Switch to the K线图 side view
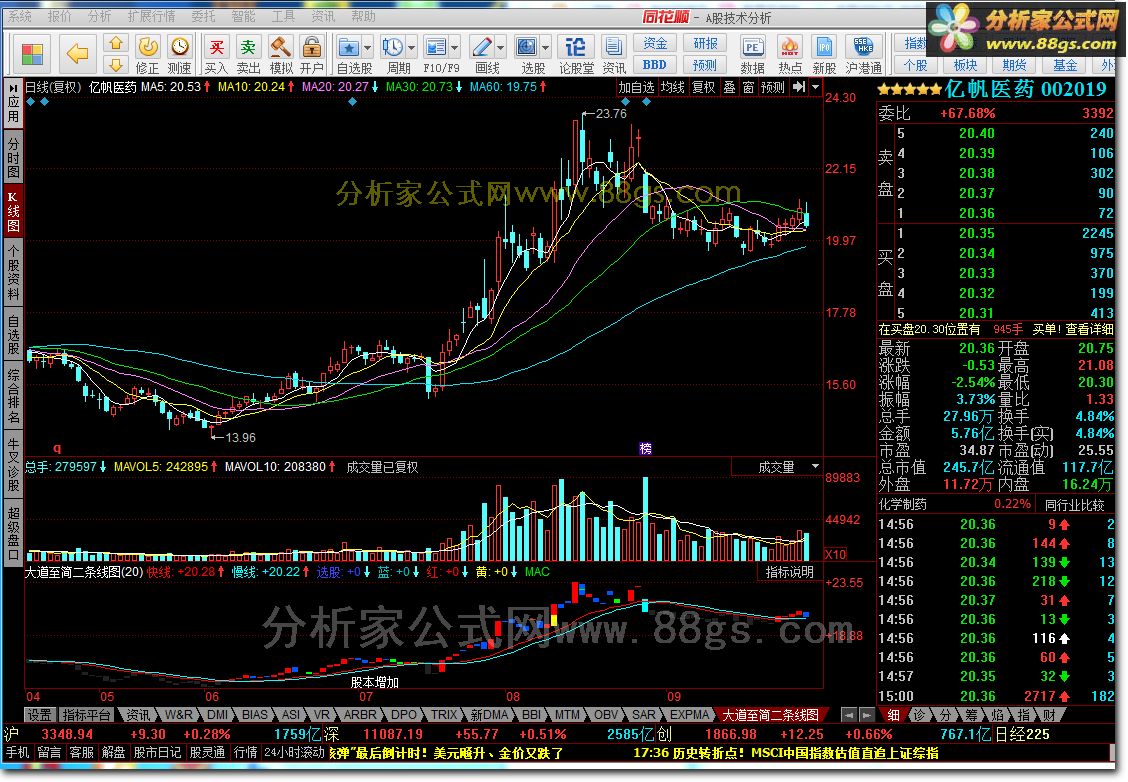The width and height of the screenshot is (1128, 782). tap(13, 211)
